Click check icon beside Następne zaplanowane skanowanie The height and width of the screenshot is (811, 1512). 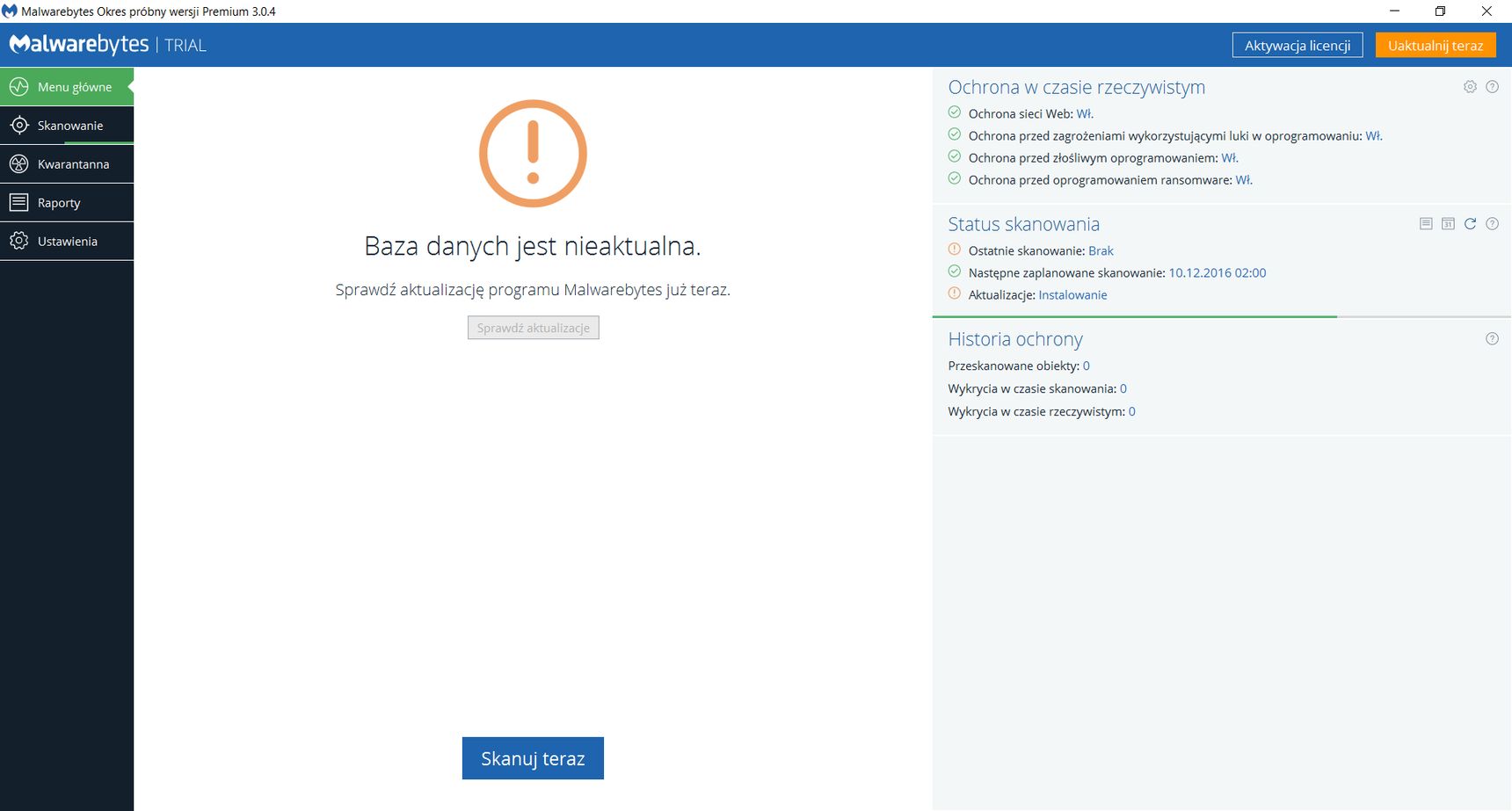(x=955, y=272)
